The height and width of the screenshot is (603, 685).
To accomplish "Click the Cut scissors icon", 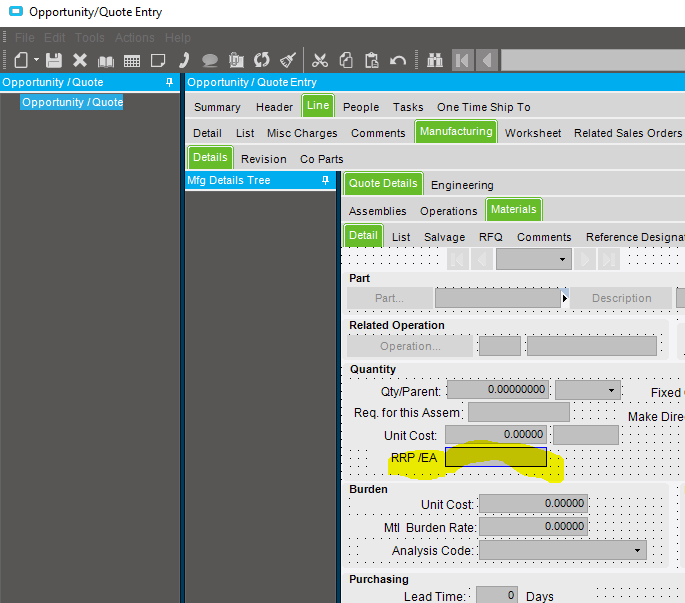I will (320, 60).
